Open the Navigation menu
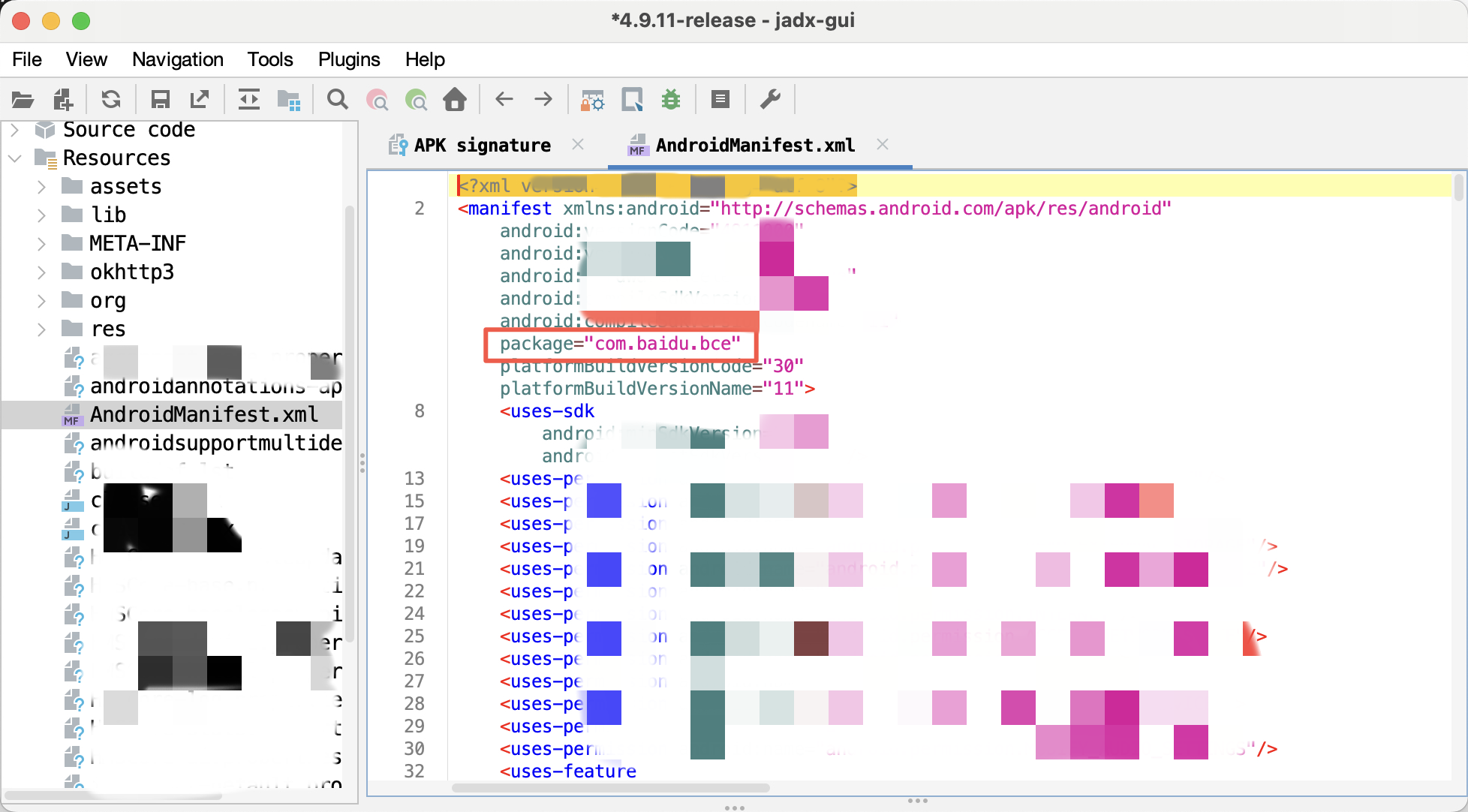 pyautogui.click(x=178, y=59)
